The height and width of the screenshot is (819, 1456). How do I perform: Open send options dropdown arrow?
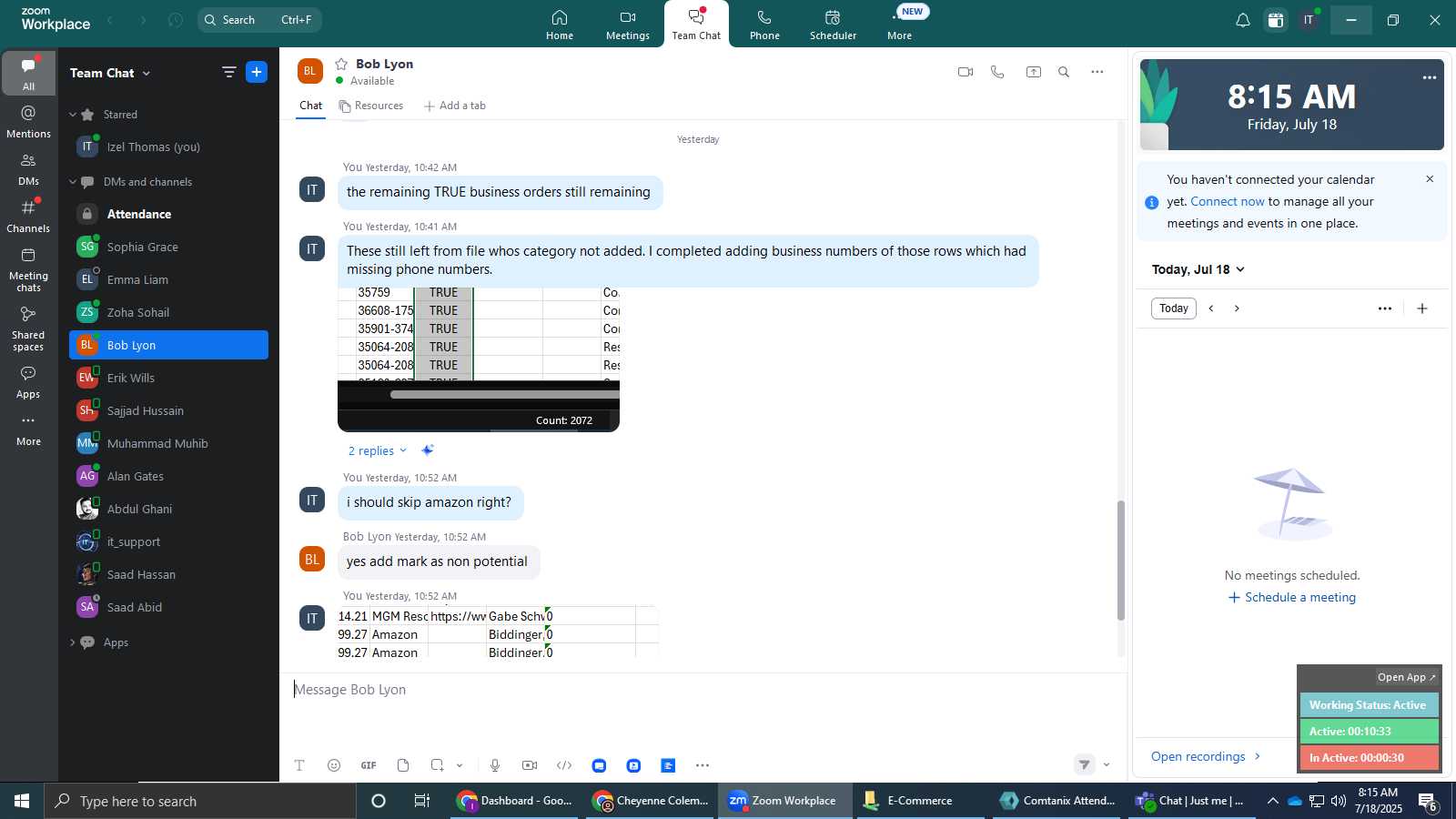[1107, 764]
